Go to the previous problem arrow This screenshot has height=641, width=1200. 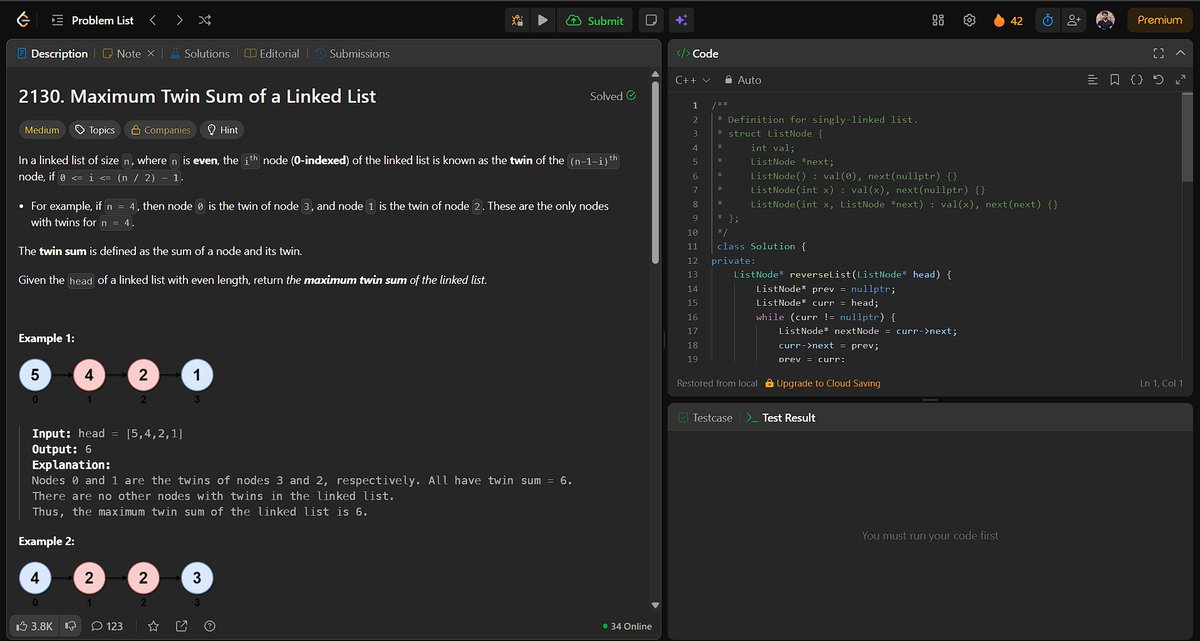pos(152,20)
